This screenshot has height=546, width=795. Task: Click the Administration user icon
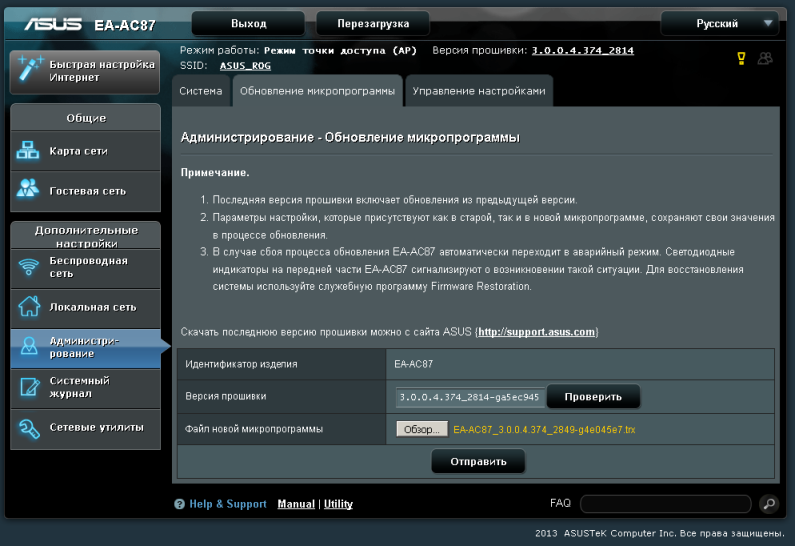point(29,346)
